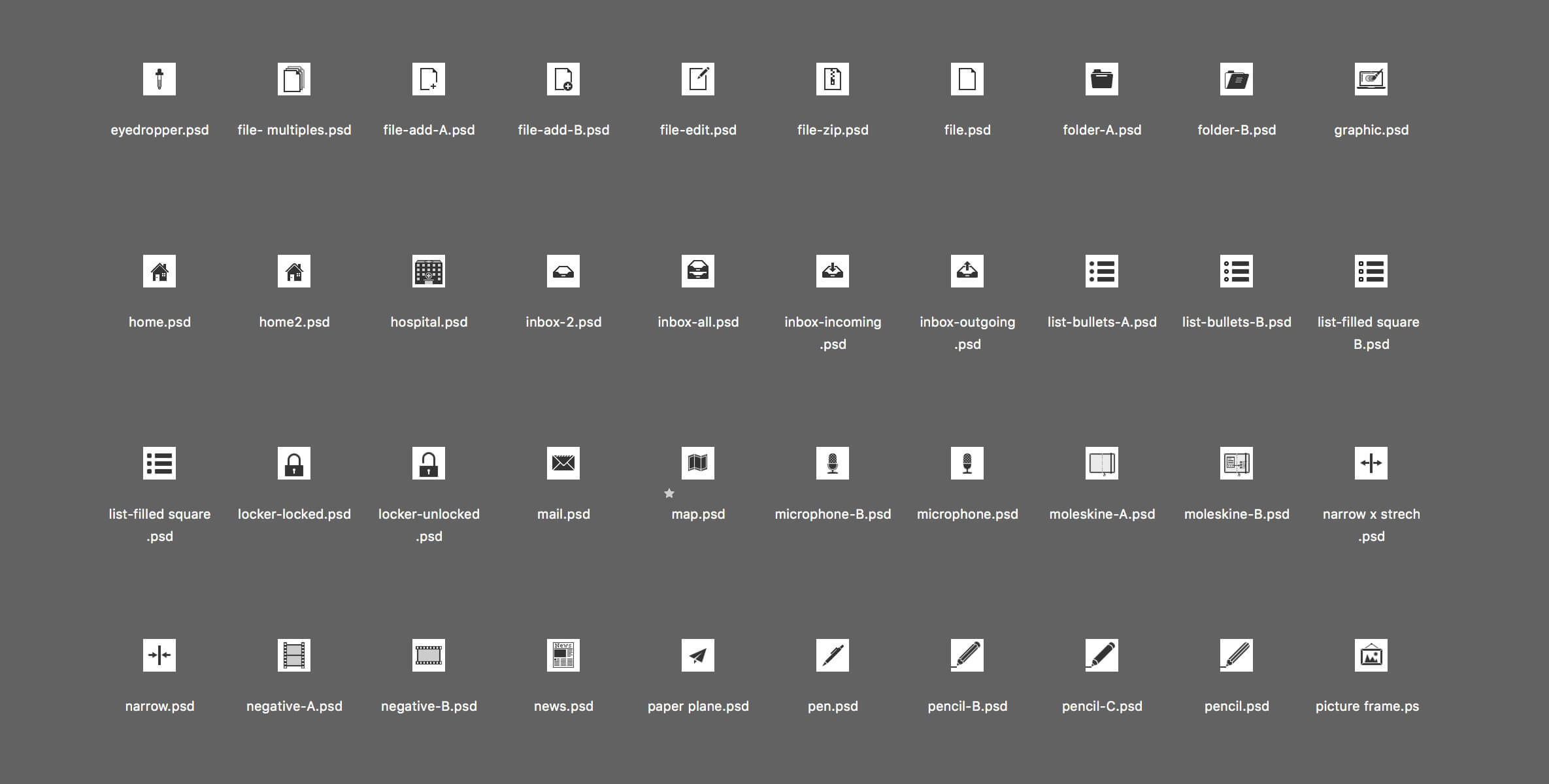Click the 'narrow.psd' file name

tap(159, 706)
